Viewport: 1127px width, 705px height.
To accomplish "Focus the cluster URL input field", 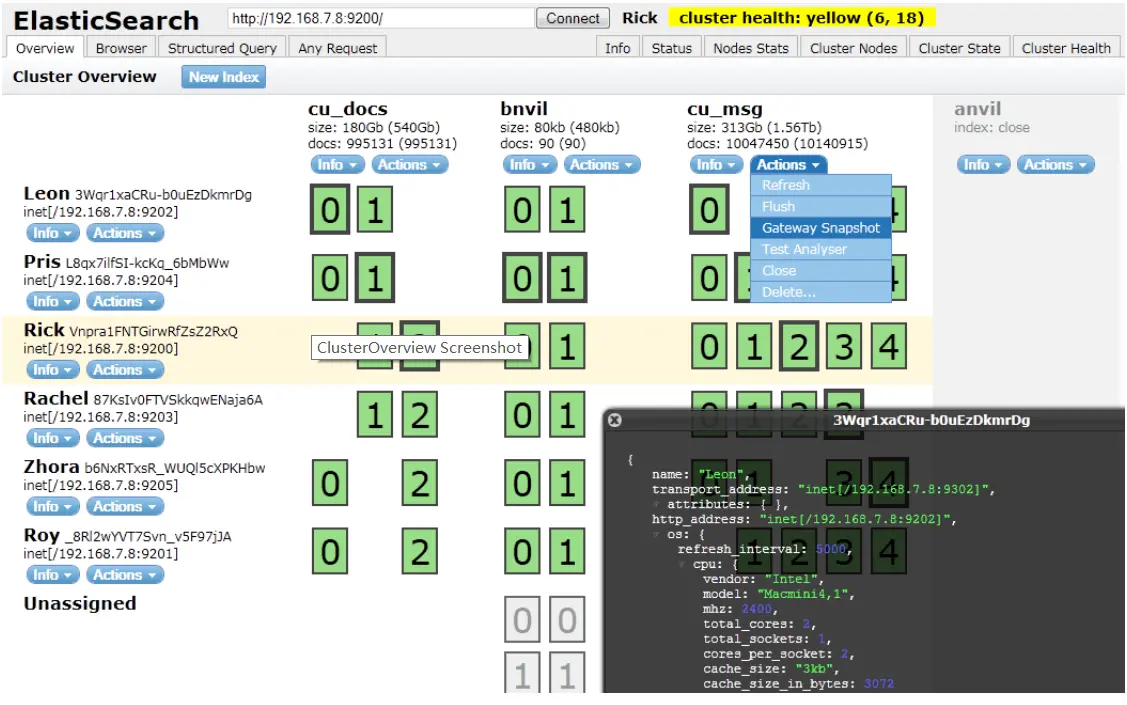I will [x=380, y=18].
